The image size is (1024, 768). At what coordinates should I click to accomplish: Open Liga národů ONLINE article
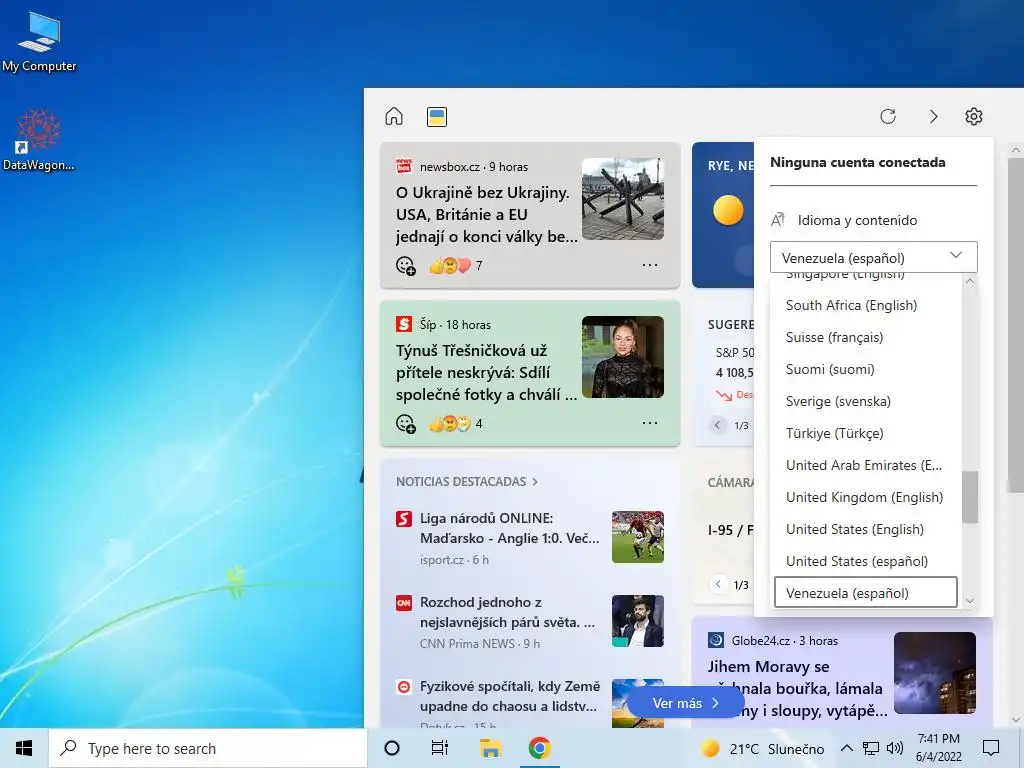coord(509,528)
